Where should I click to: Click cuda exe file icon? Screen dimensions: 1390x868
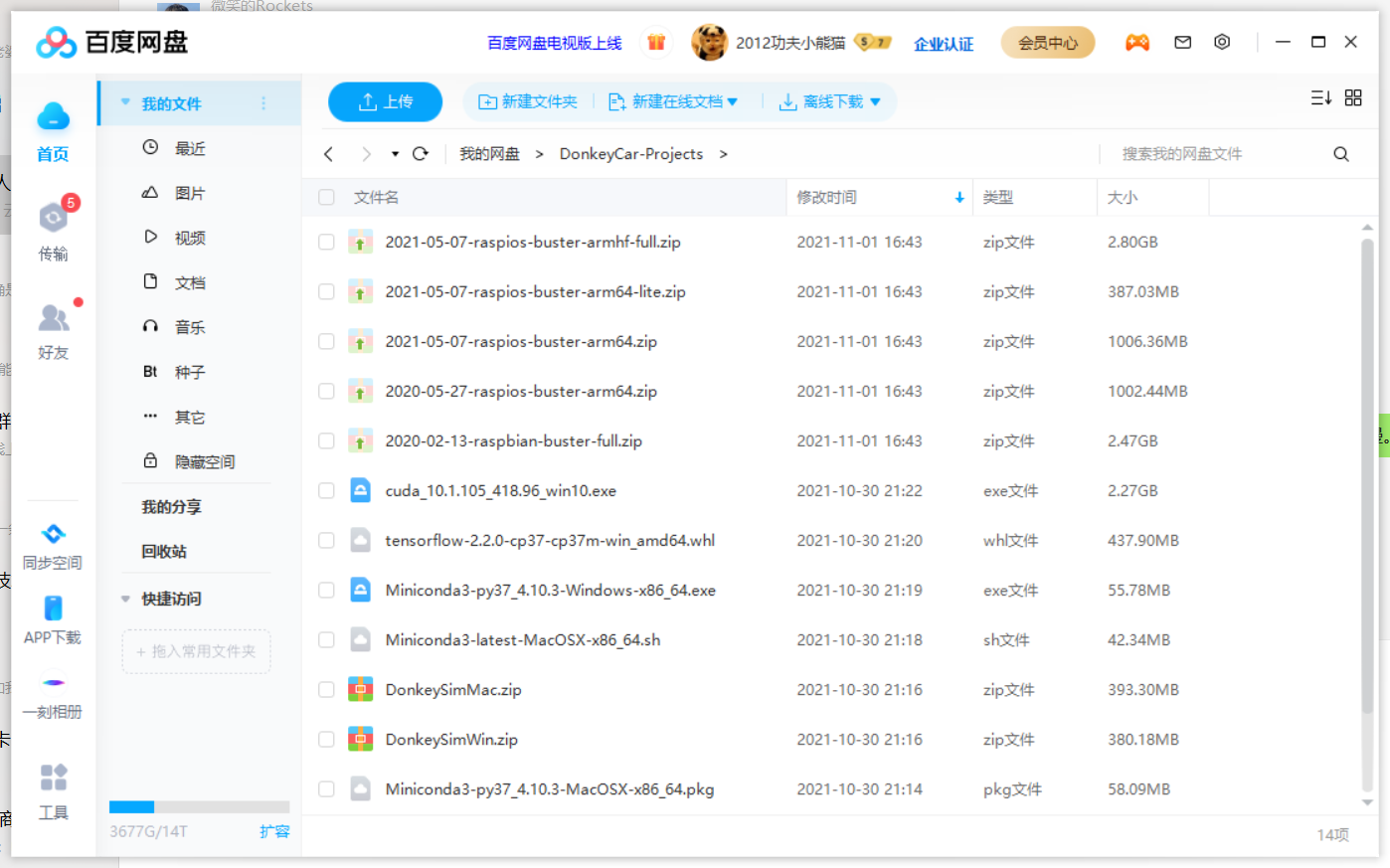pos(360,490)
